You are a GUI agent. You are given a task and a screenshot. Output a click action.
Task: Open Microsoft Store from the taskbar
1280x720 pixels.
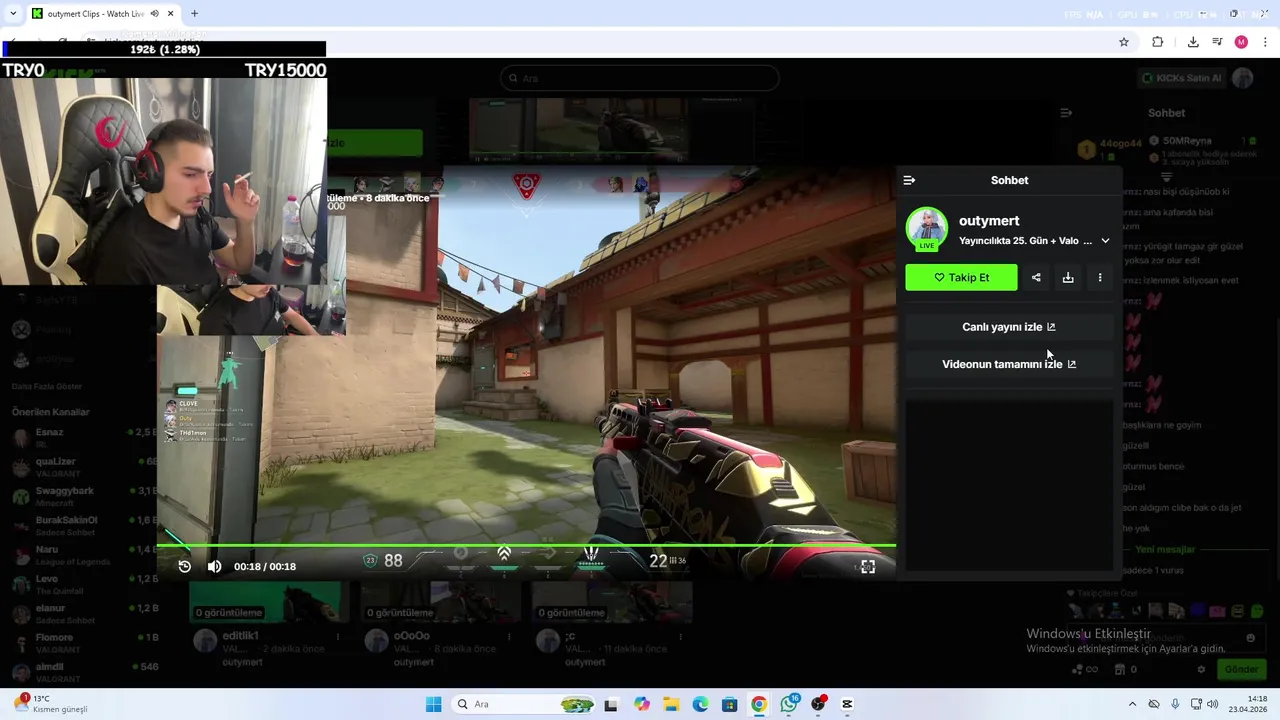click(730, 704)
